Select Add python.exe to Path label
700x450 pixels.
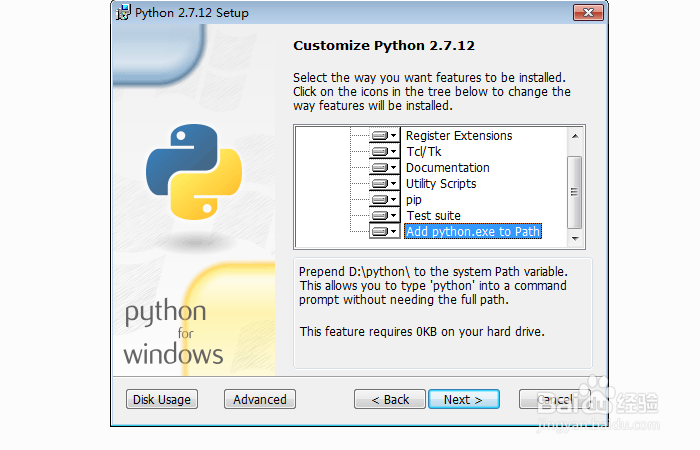(473, 231)
